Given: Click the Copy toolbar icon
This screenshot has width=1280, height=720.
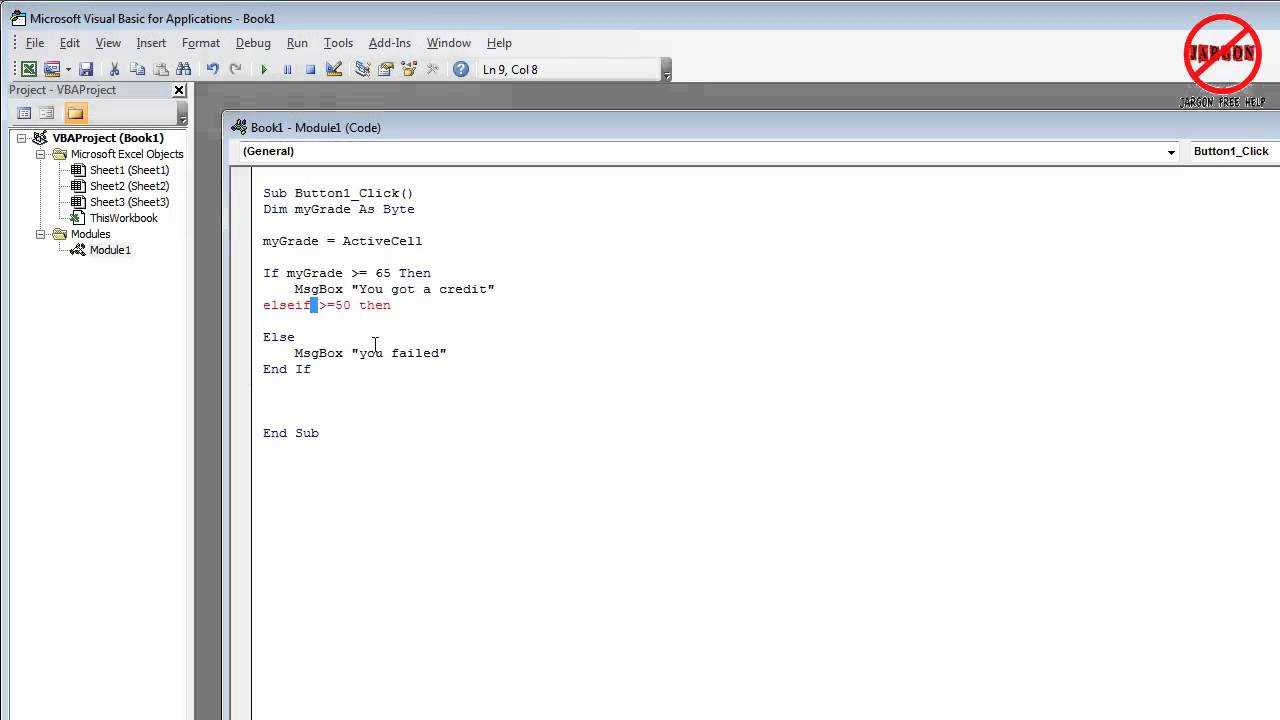Looking at the screenshot, I should pos(137,69).
